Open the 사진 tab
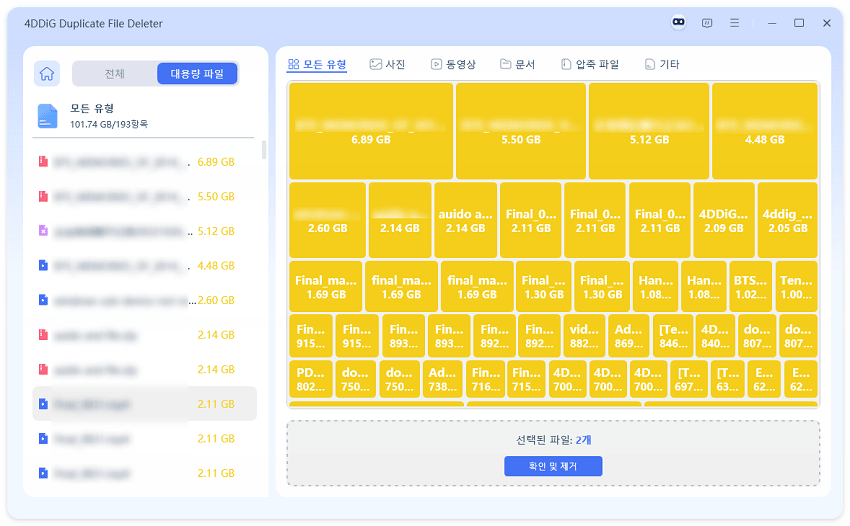Image resolution: width=850 pixels, height=526 pixels. [387, 65]
